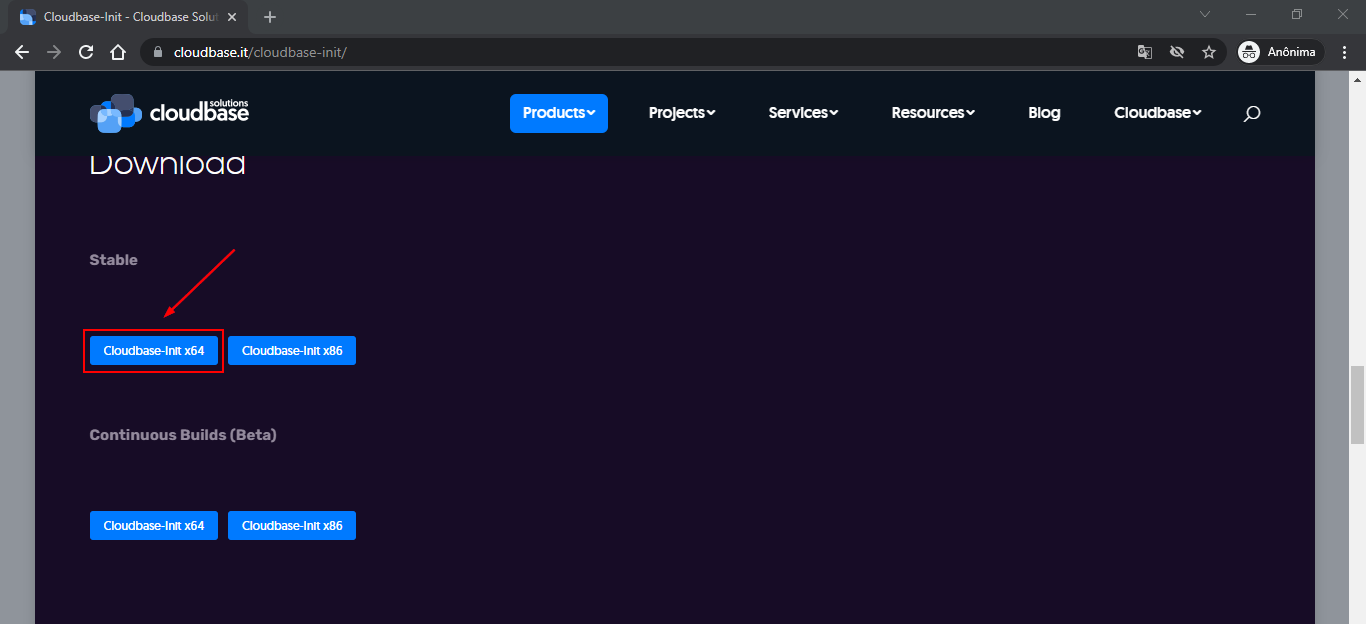The height and width of the screenshot is (624, 1366).
Task: Reload the page with the refresh icon
Action: point(86,52)
